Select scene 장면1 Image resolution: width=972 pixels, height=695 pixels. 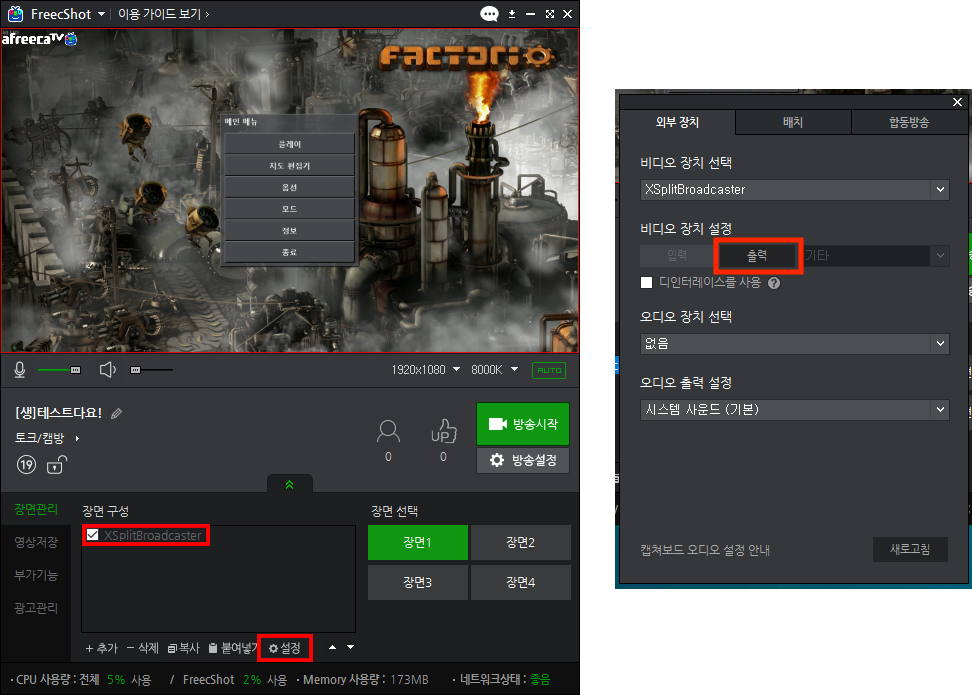[x=418, y=542]
